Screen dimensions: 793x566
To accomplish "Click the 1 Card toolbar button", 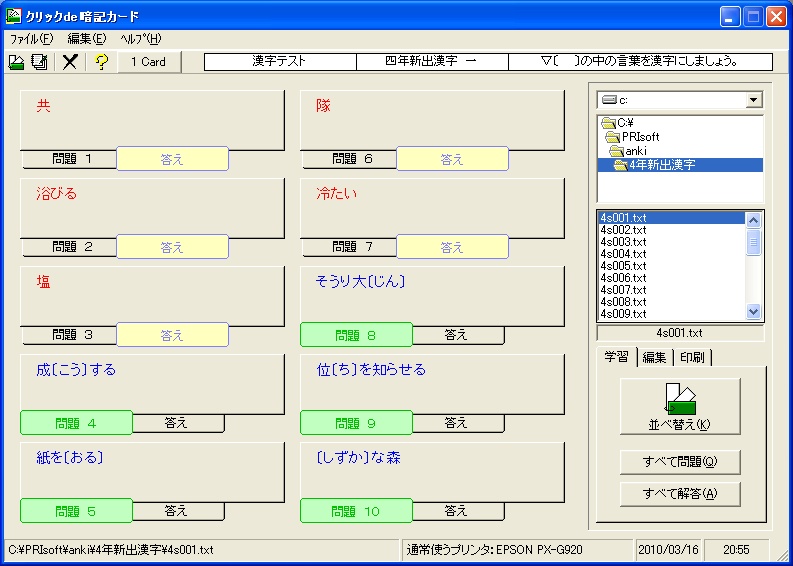I will coord(149,62).
